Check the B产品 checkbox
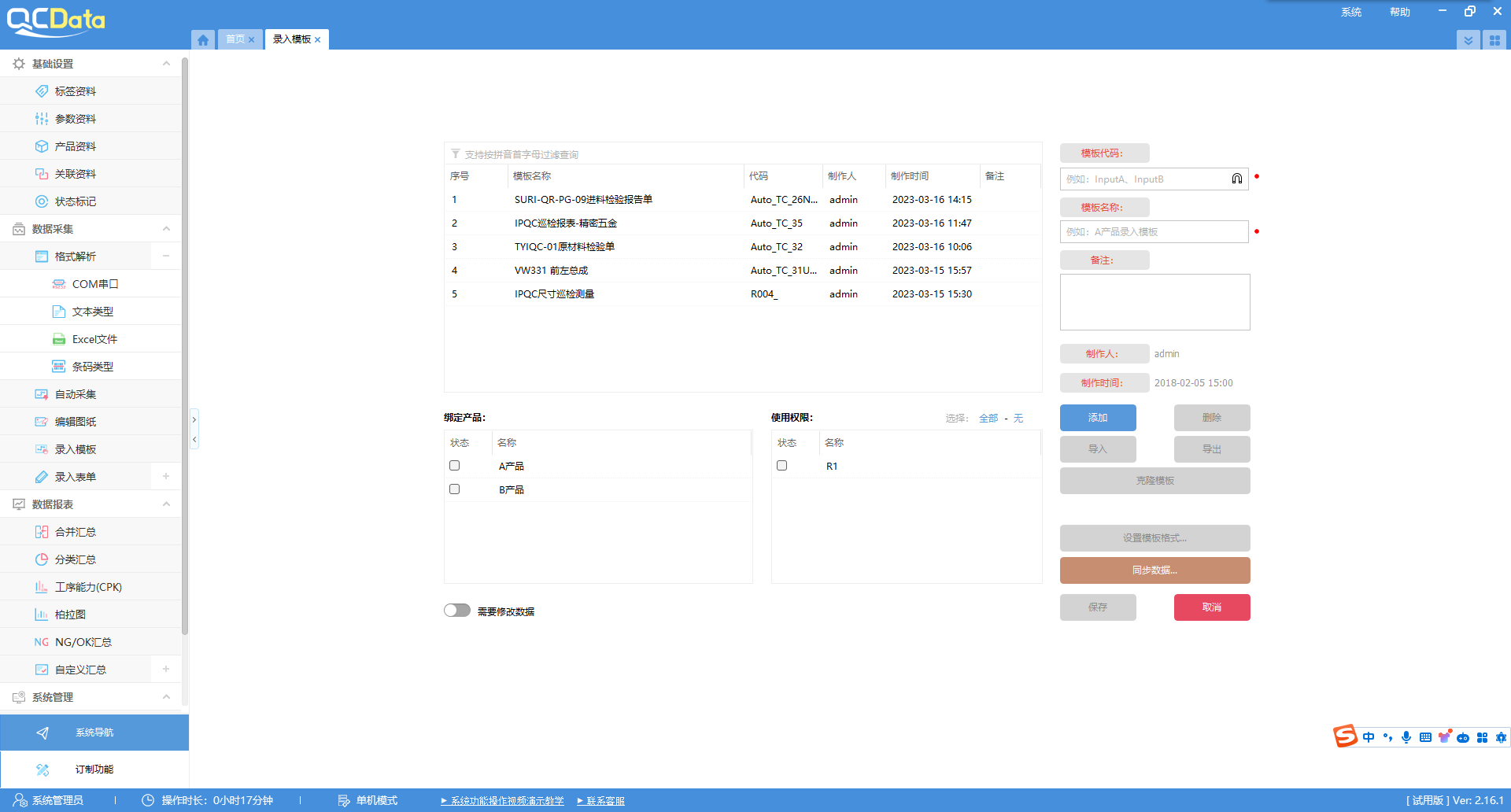 click(x=454, y=489)
